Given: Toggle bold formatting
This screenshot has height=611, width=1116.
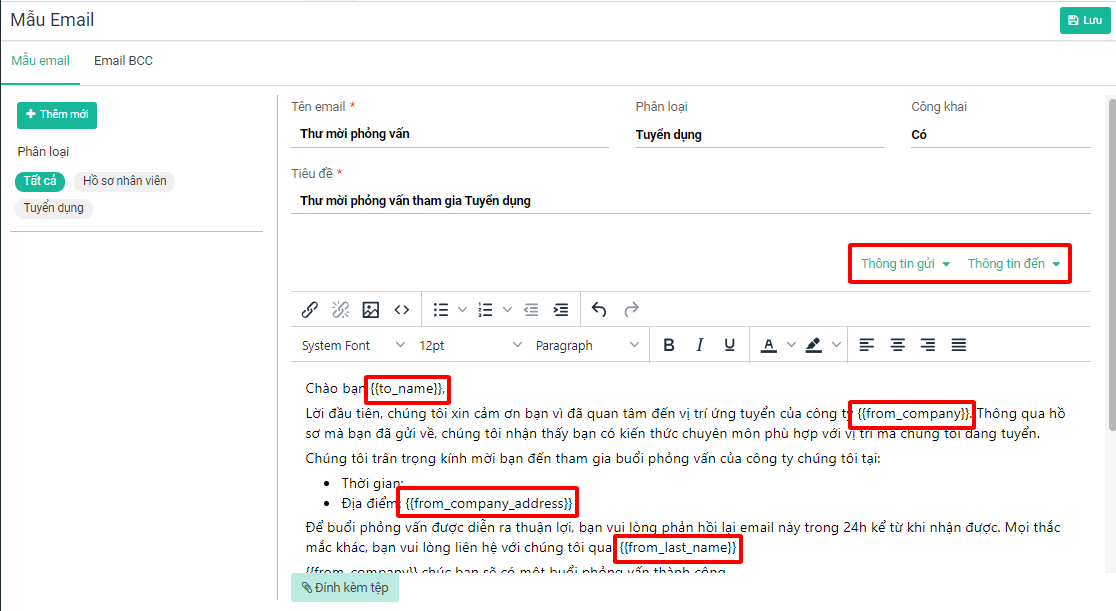Looking at the screenshot, I should point(669,345).
